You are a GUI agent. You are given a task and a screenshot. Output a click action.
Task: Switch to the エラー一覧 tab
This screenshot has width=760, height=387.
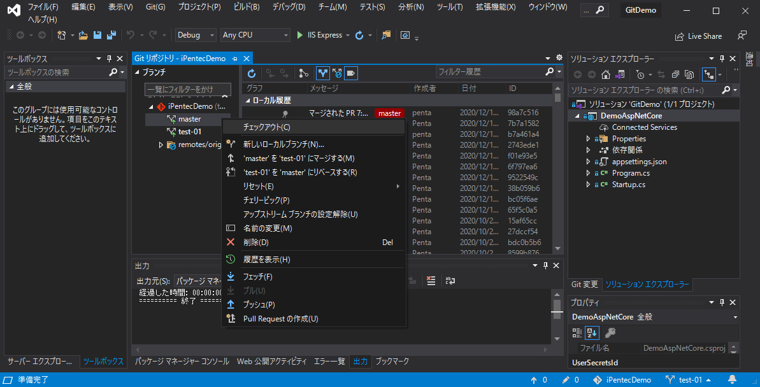pos(329,361)
